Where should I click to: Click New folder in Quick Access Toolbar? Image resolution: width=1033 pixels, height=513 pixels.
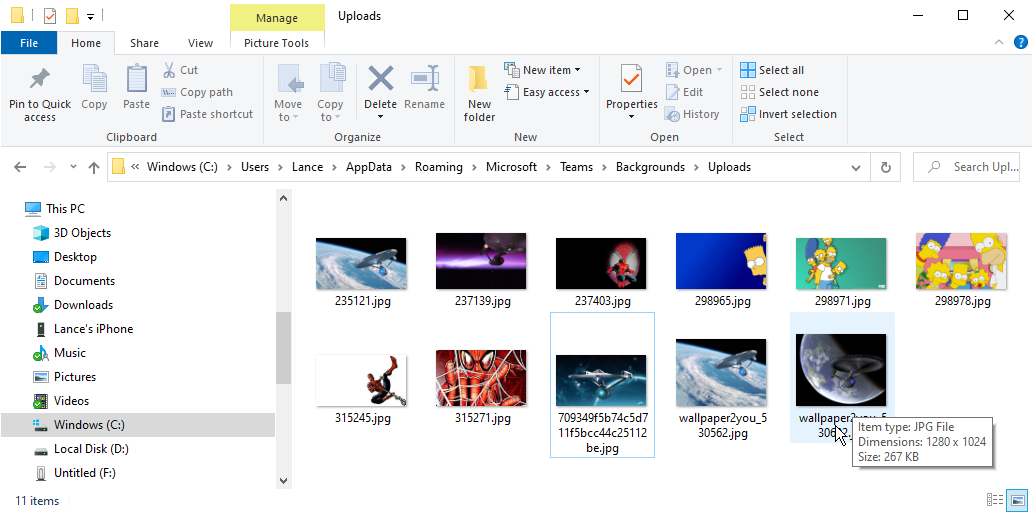pos(72,15)
